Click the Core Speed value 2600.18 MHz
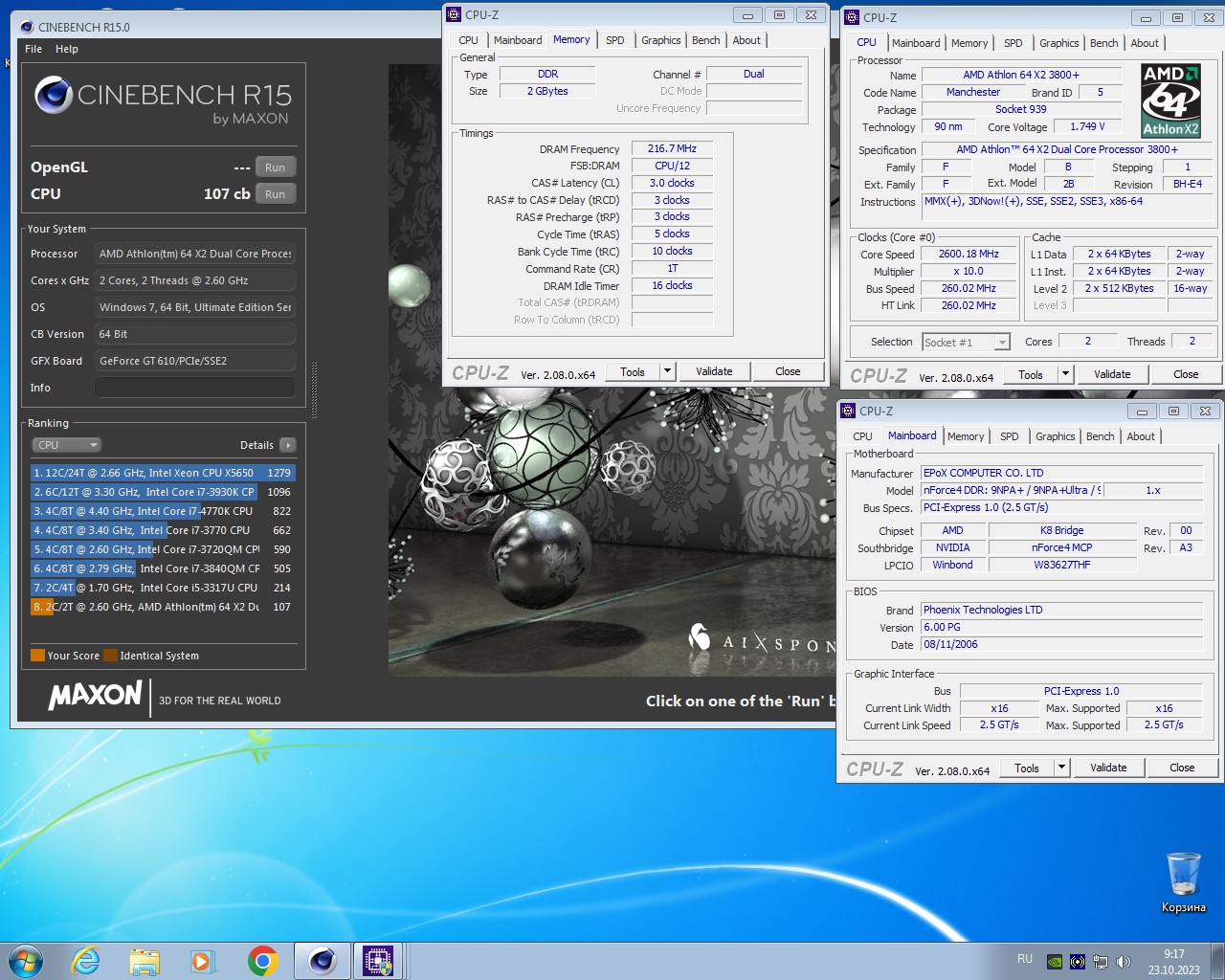 click(x=969, y=254)
